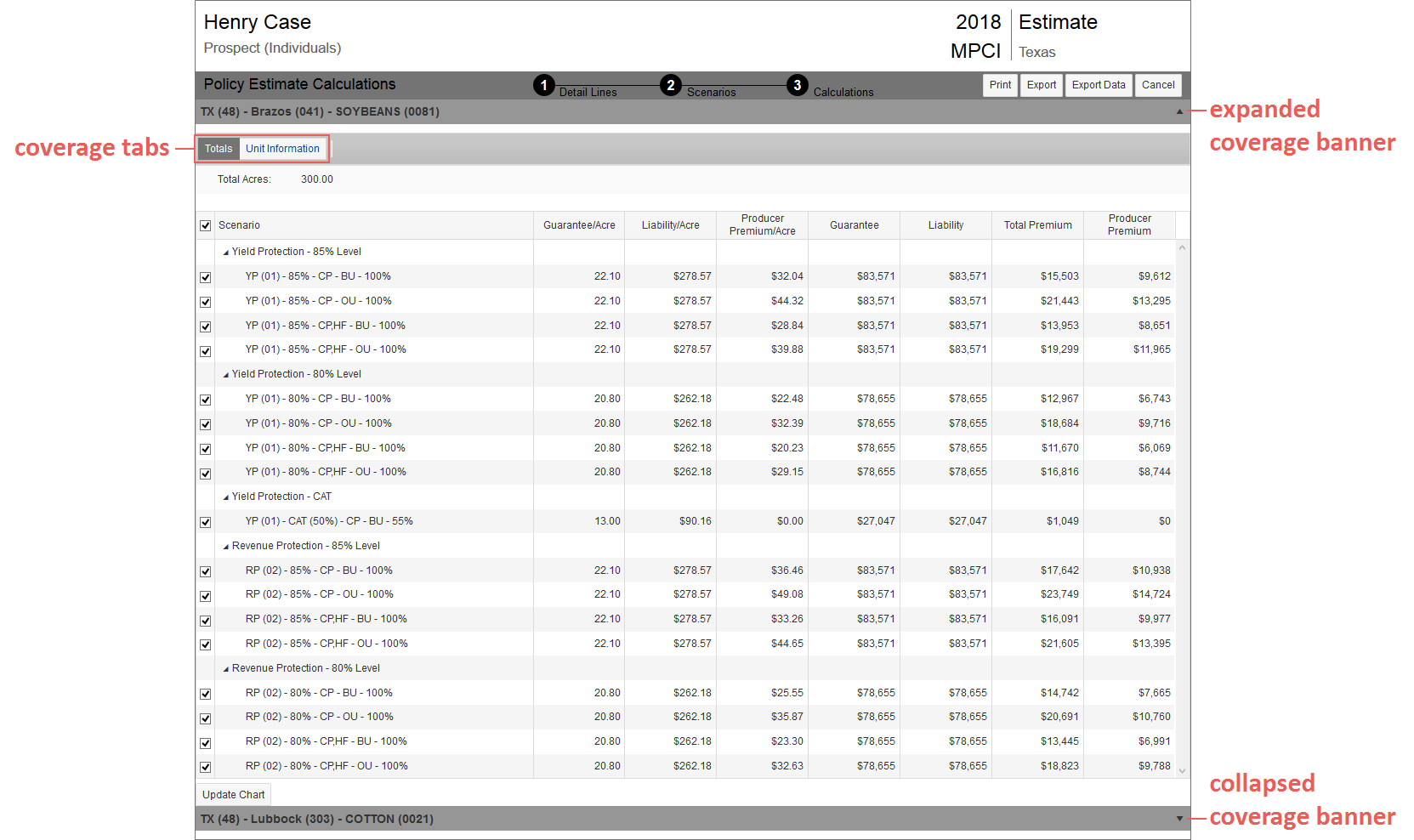Select the $15,503 Total Premium cell
Viewport: 1414px width, 840px height.
pos(1038,276)
